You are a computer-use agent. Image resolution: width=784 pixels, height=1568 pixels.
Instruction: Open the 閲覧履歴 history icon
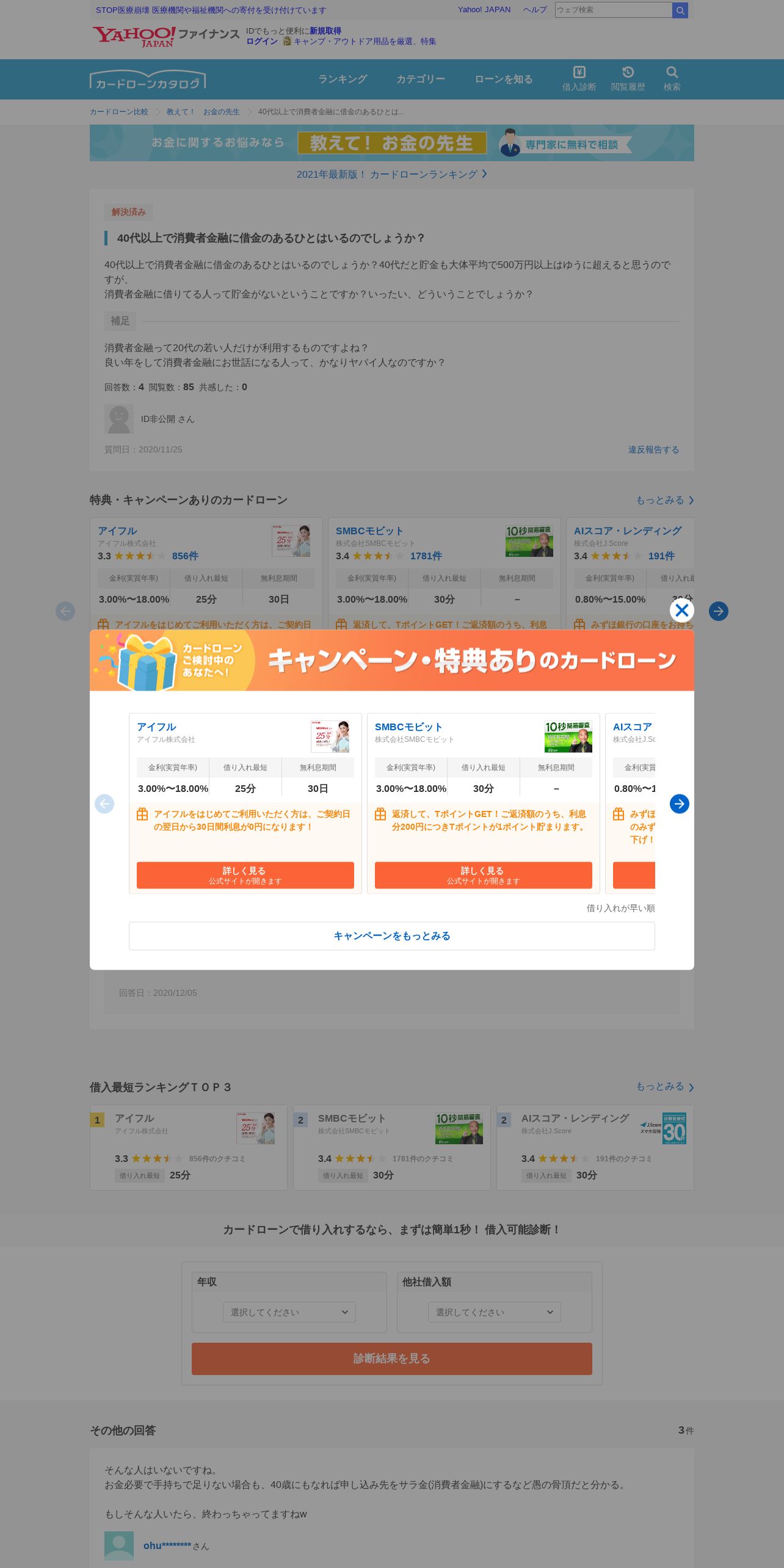(628, 79)
